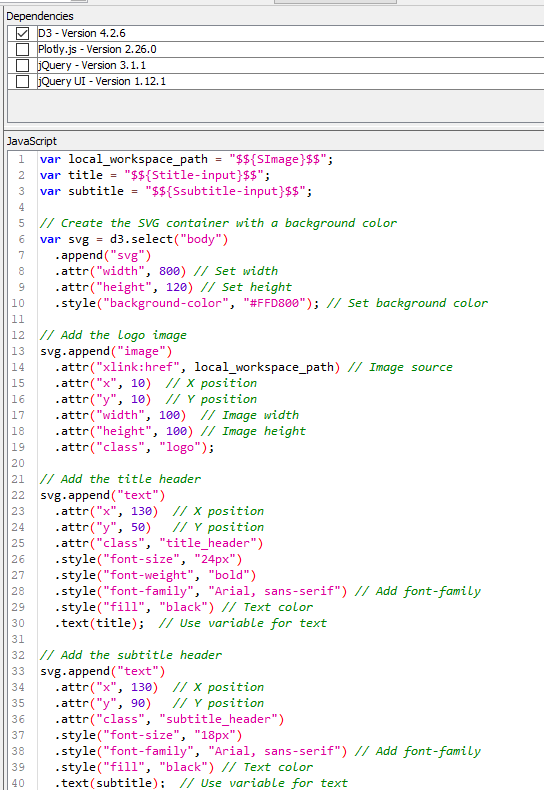Click the "bold" font-weight value on line 27
544x790 pixels.
(229, 575)
